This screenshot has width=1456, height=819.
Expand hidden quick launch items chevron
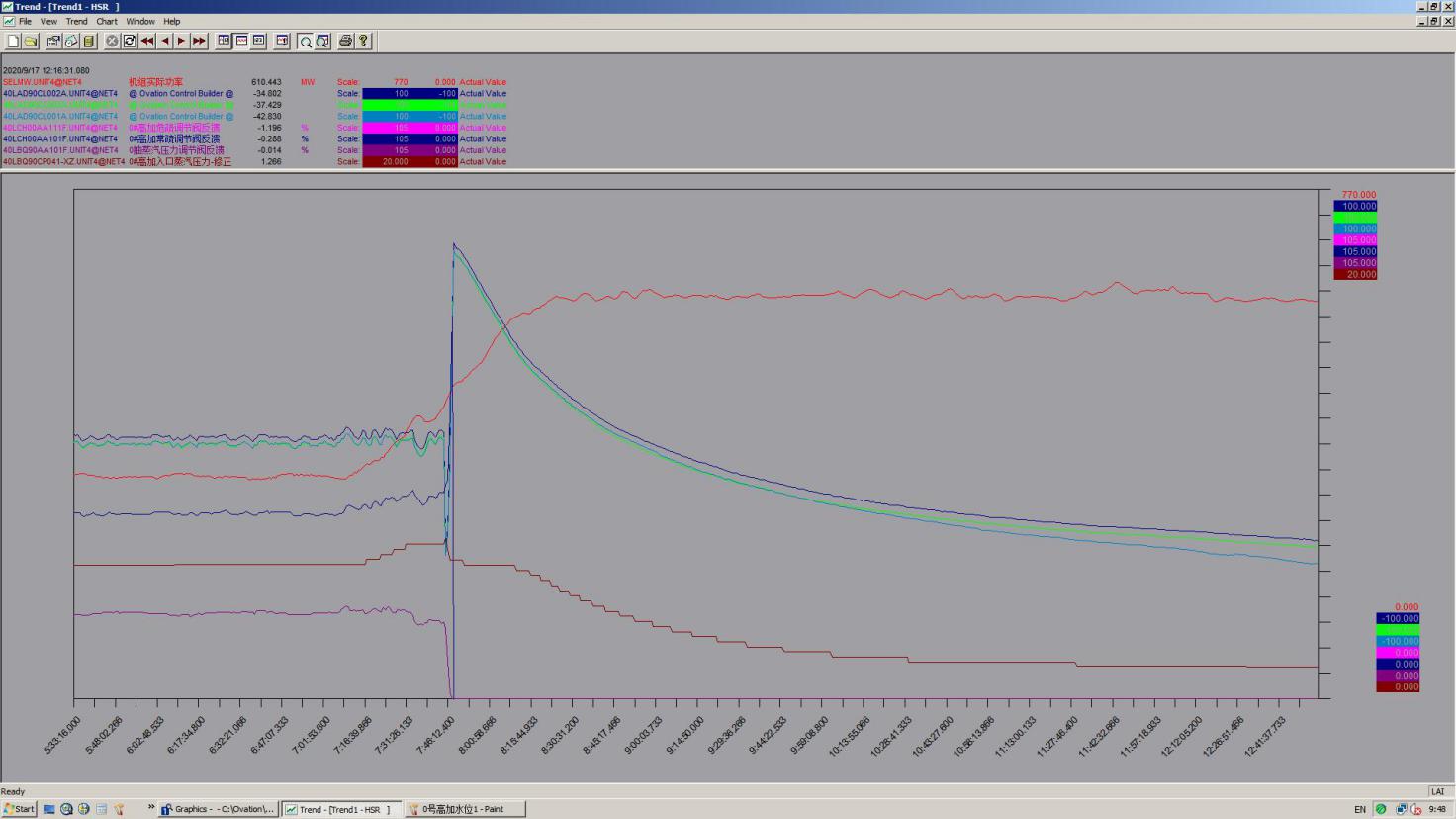pos(151,808)
